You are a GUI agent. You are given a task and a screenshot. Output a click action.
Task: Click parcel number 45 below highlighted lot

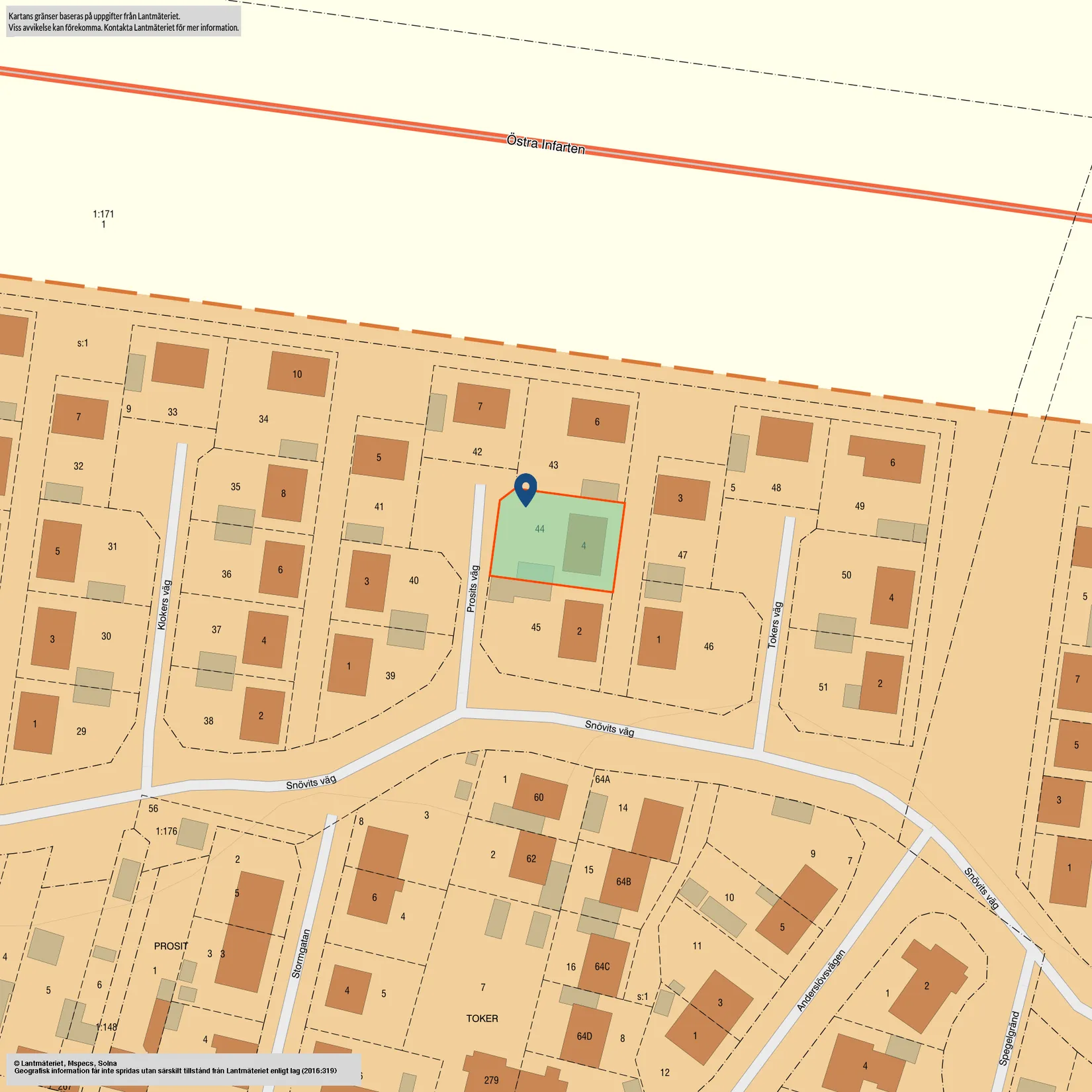[x=536, y=627]
